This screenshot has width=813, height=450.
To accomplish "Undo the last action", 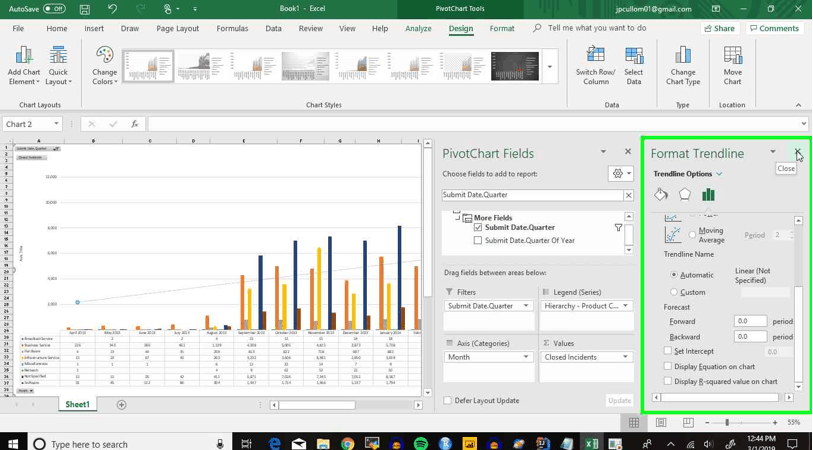I will (112, 9).
